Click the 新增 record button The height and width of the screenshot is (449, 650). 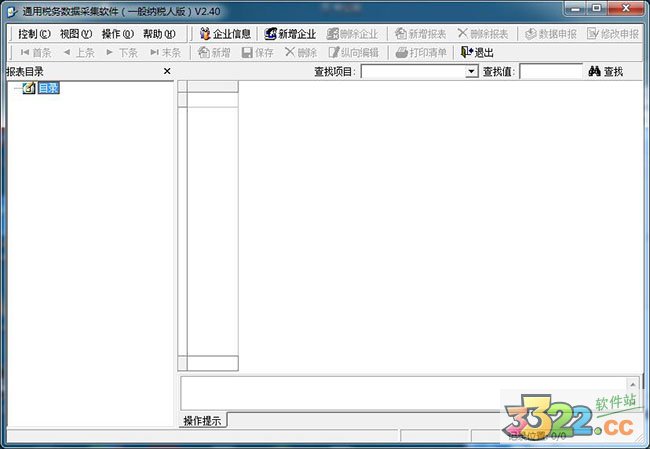214,52
